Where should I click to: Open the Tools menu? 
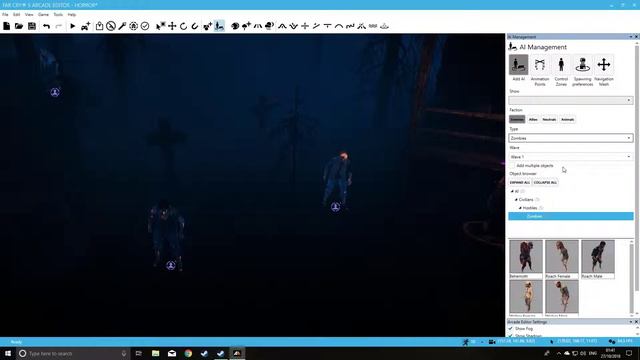(x=58, y=15)
